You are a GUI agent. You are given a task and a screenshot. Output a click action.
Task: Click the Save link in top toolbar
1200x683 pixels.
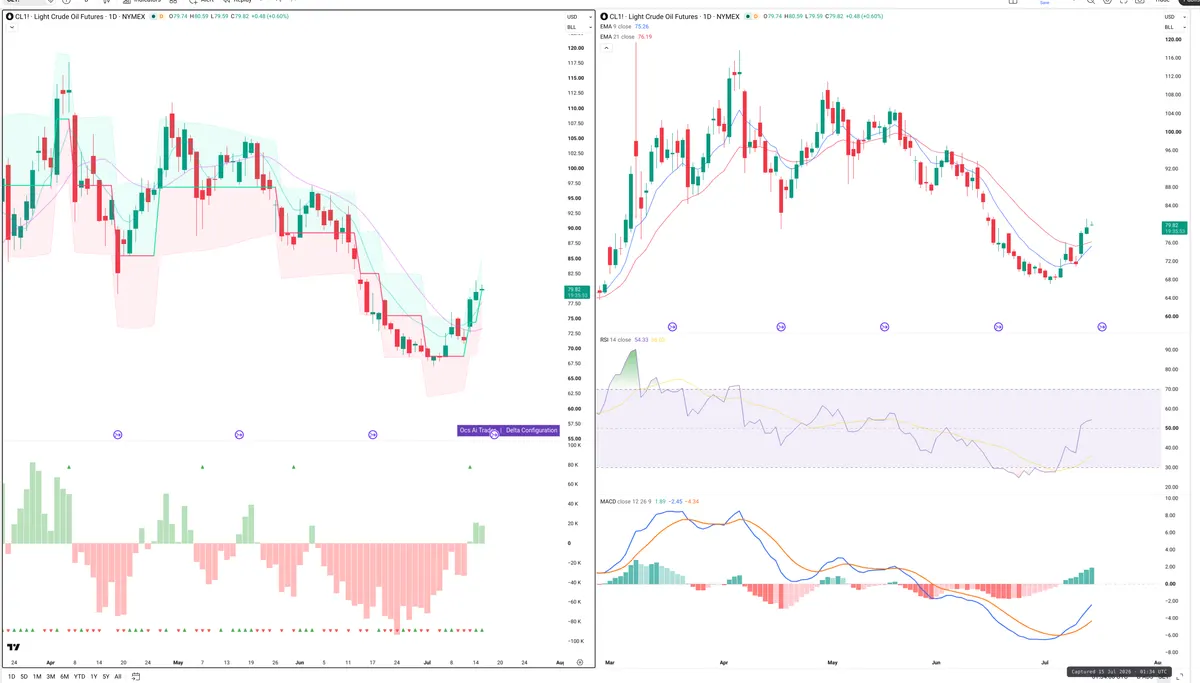coord(1044,3)
